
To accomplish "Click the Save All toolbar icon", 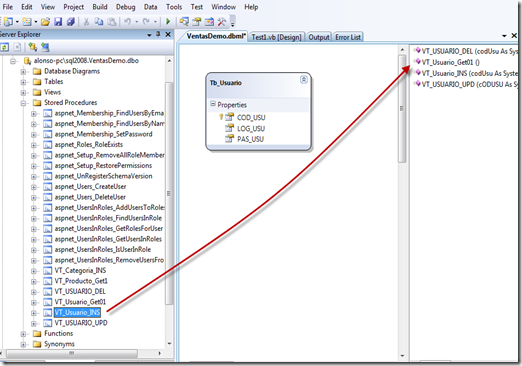I will pos(71,22).
